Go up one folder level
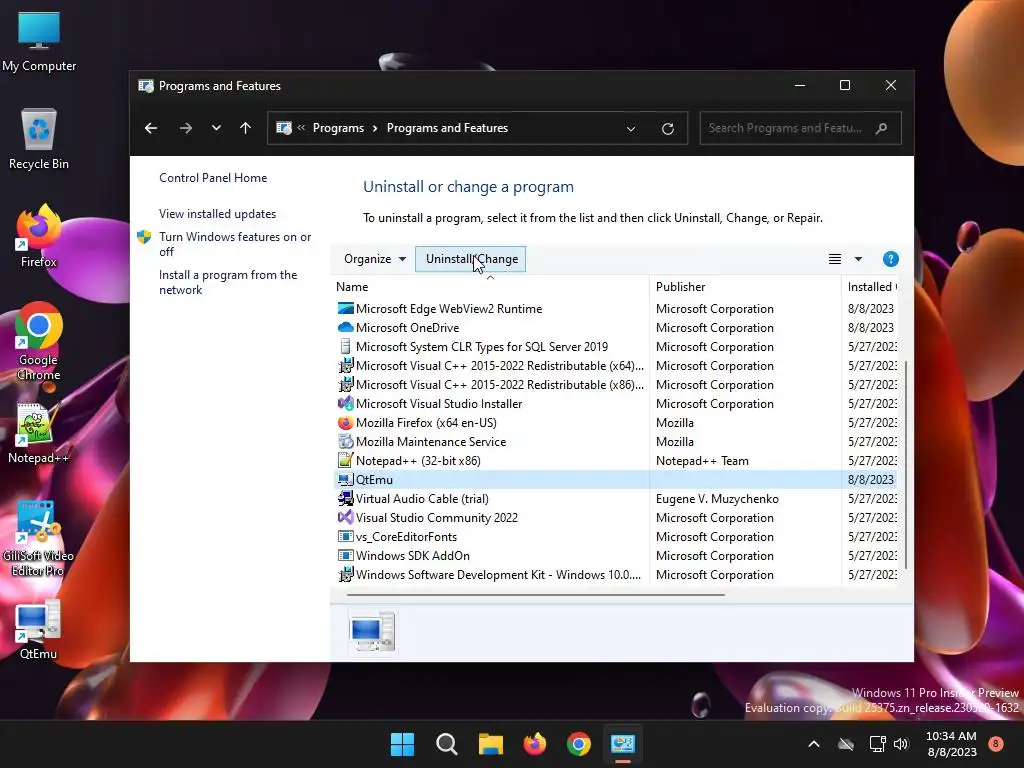The height and width of the screenshot is (768, 1024). tap(246, 128)
